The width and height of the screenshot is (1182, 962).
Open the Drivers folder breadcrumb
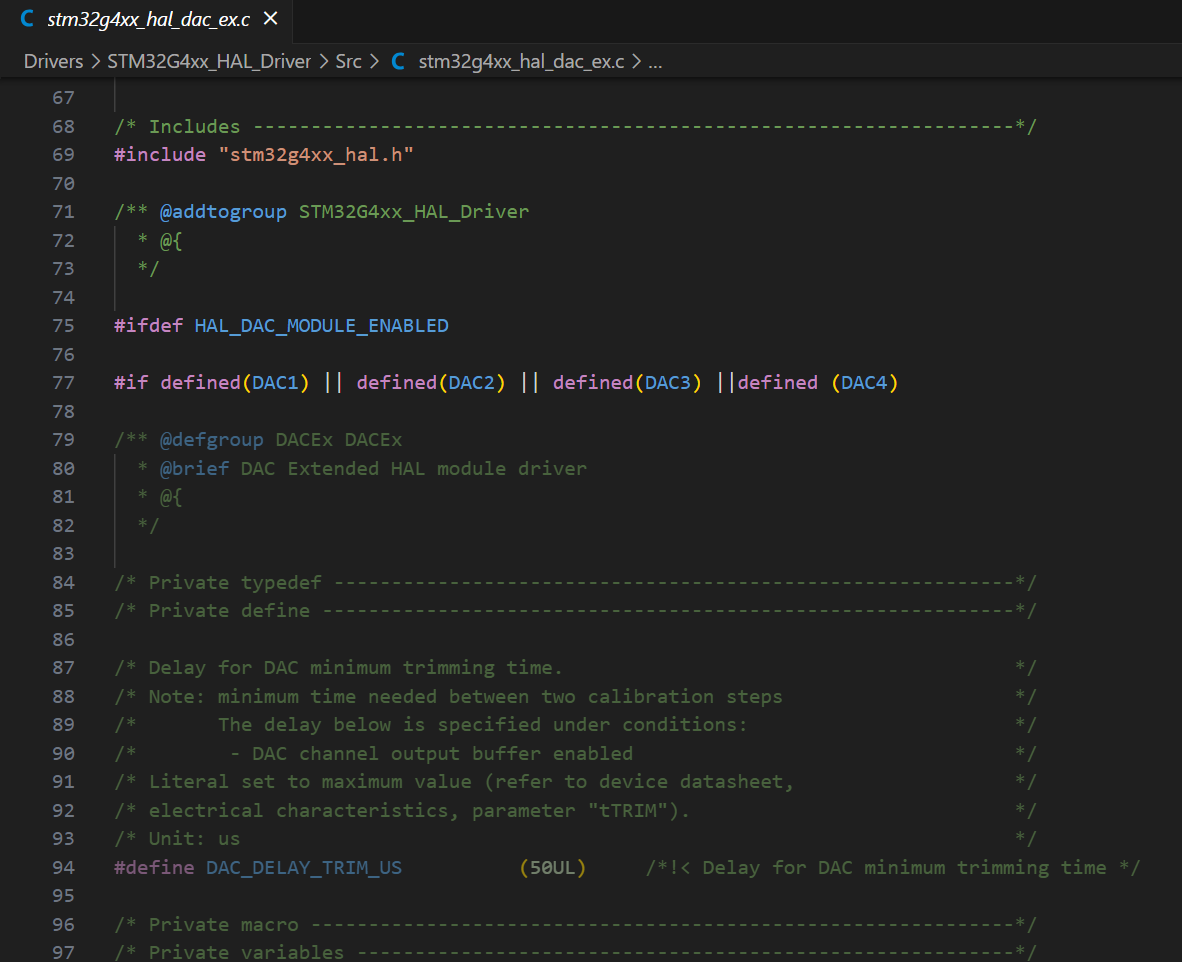pyautogui.click(x=53, y=61)
